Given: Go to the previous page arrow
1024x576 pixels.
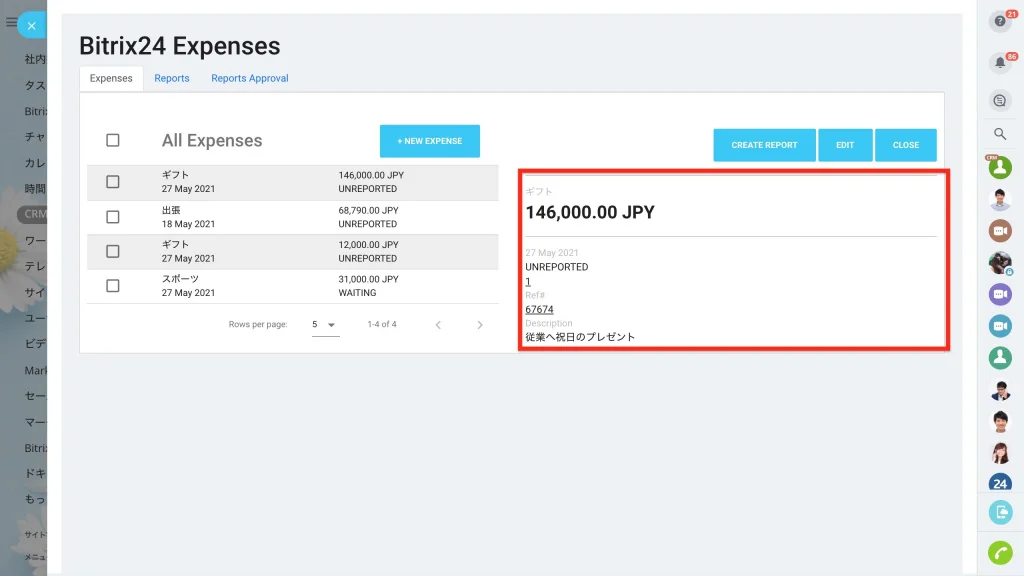Looking at the screenshot, I should [x=438, y=325].
